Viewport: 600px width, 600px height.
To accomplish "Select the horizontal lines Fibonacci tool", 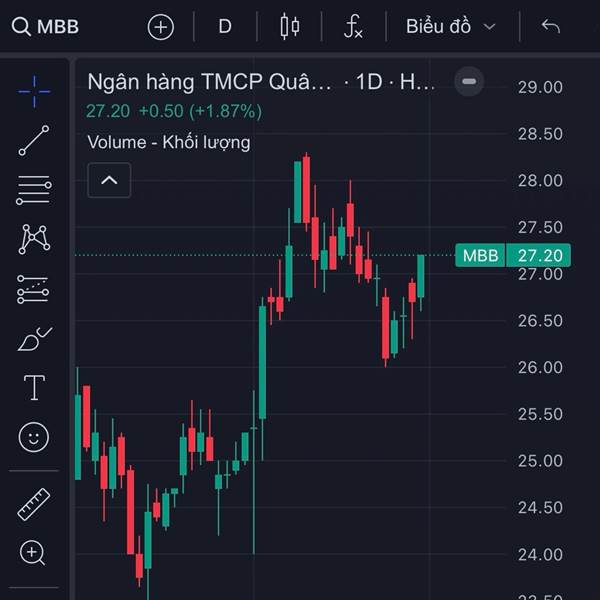I will tap(34, 190).
